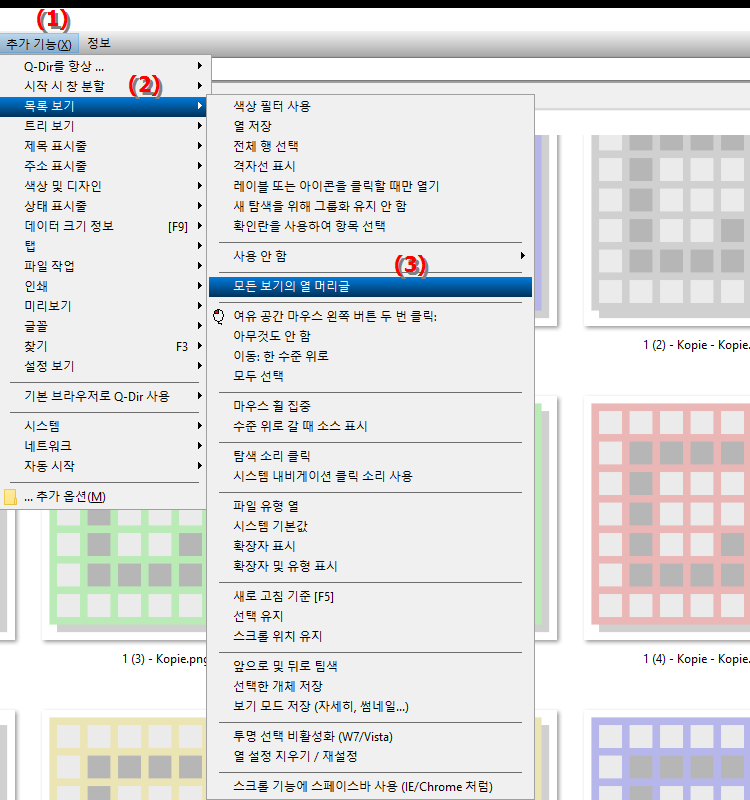Open 기본 브라우저로 Q-Dir 사용 submenu
Viewport: 750px width, 800px height.
click(x=105, y=396)
